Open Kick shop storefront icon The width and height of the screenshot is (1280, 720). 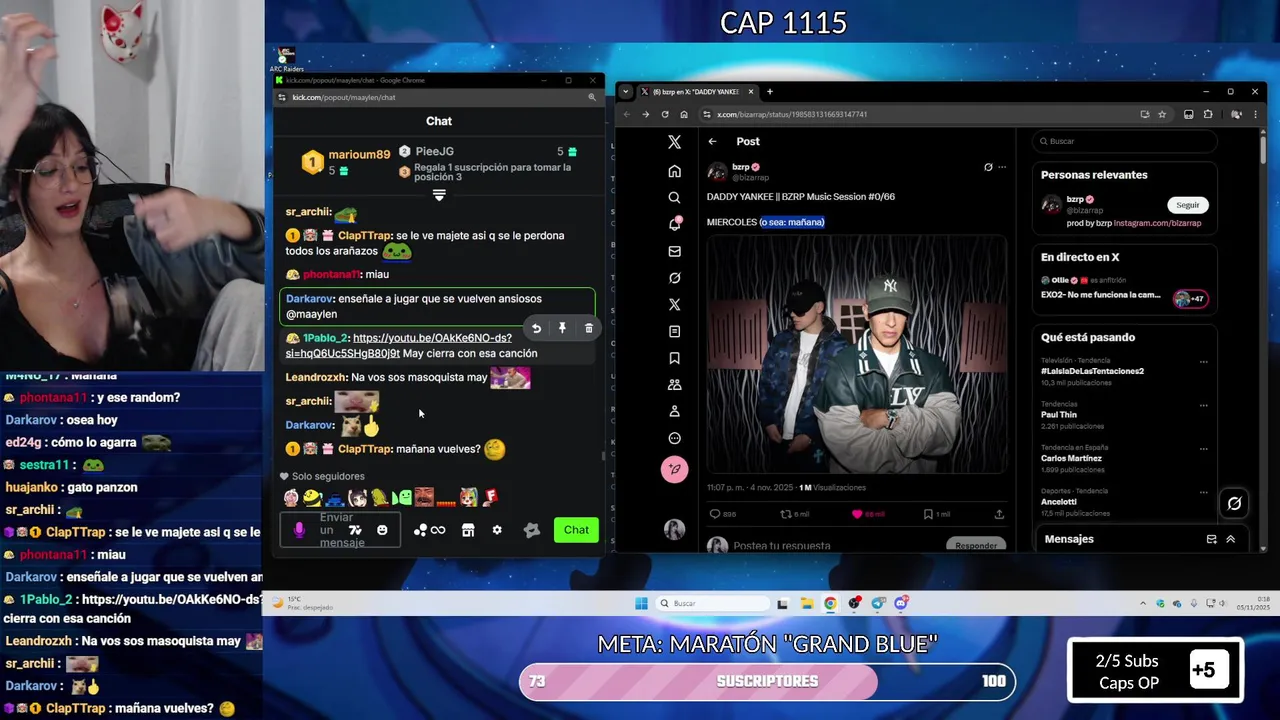[x=467, y=530]
